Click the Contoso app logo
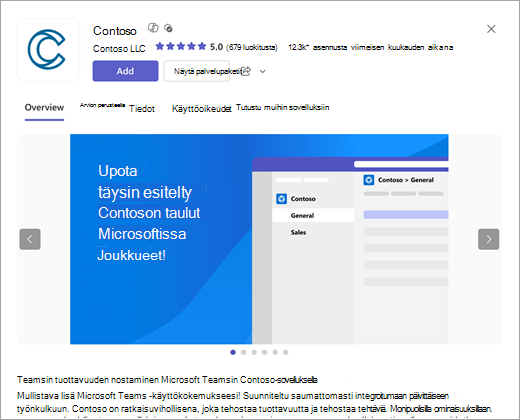The height and width of the screenshot is (420, 520). coord(48,50)
